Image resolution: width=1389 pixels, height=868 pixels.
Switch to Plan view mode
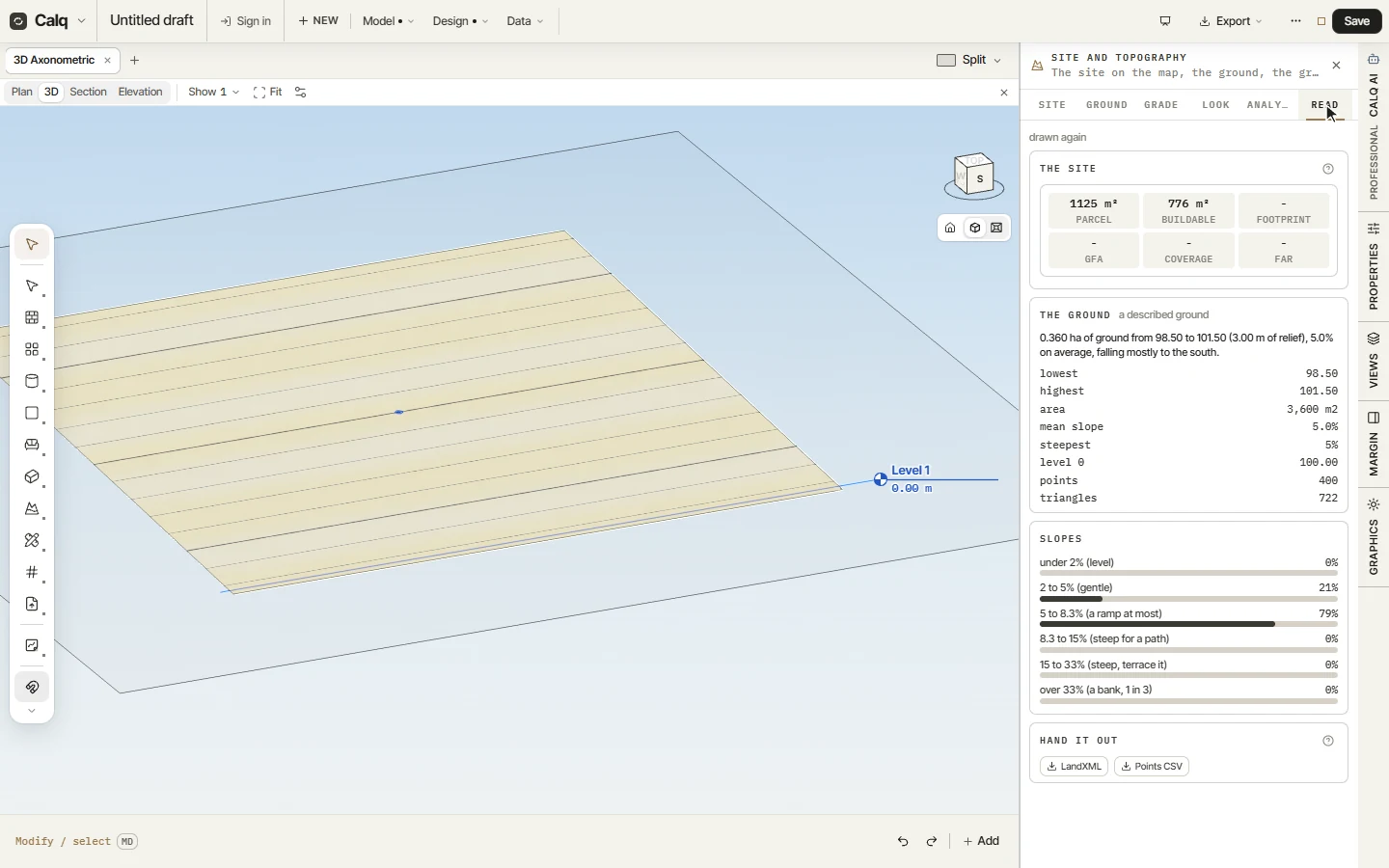tap(21, 93)
